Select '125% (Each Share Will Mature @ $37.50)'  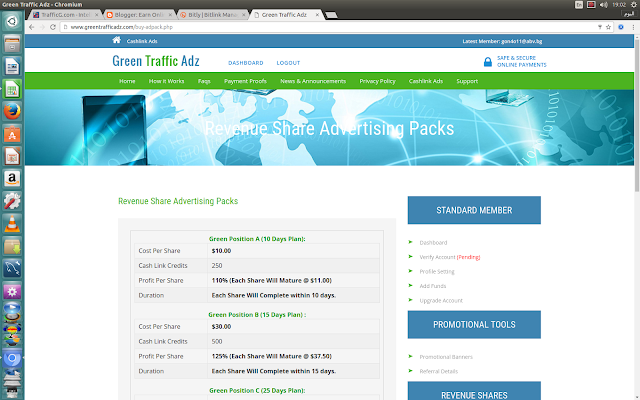point(271,356)
